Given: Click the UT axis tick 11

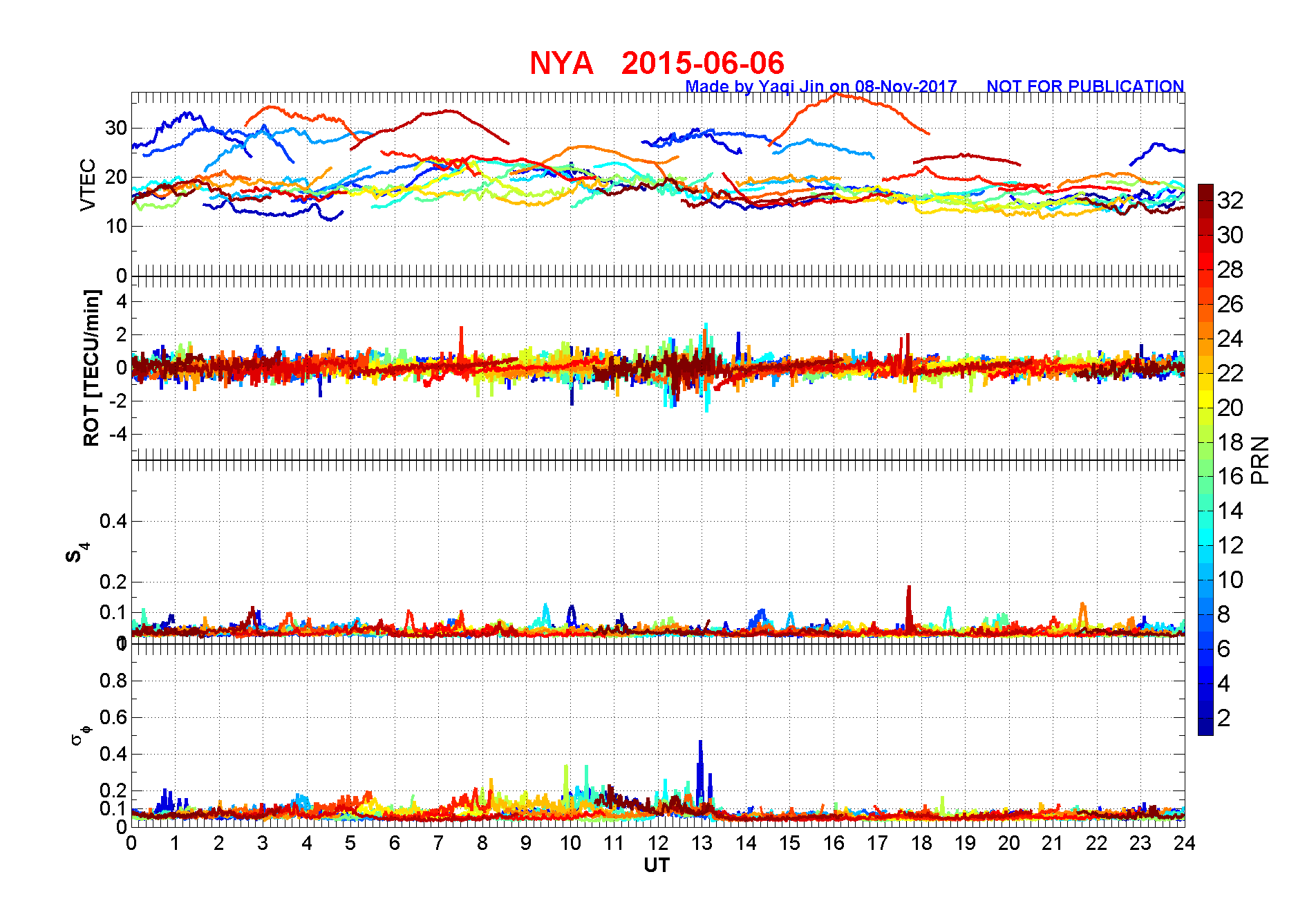Looking at the screenshot, I should click(614, 843).
